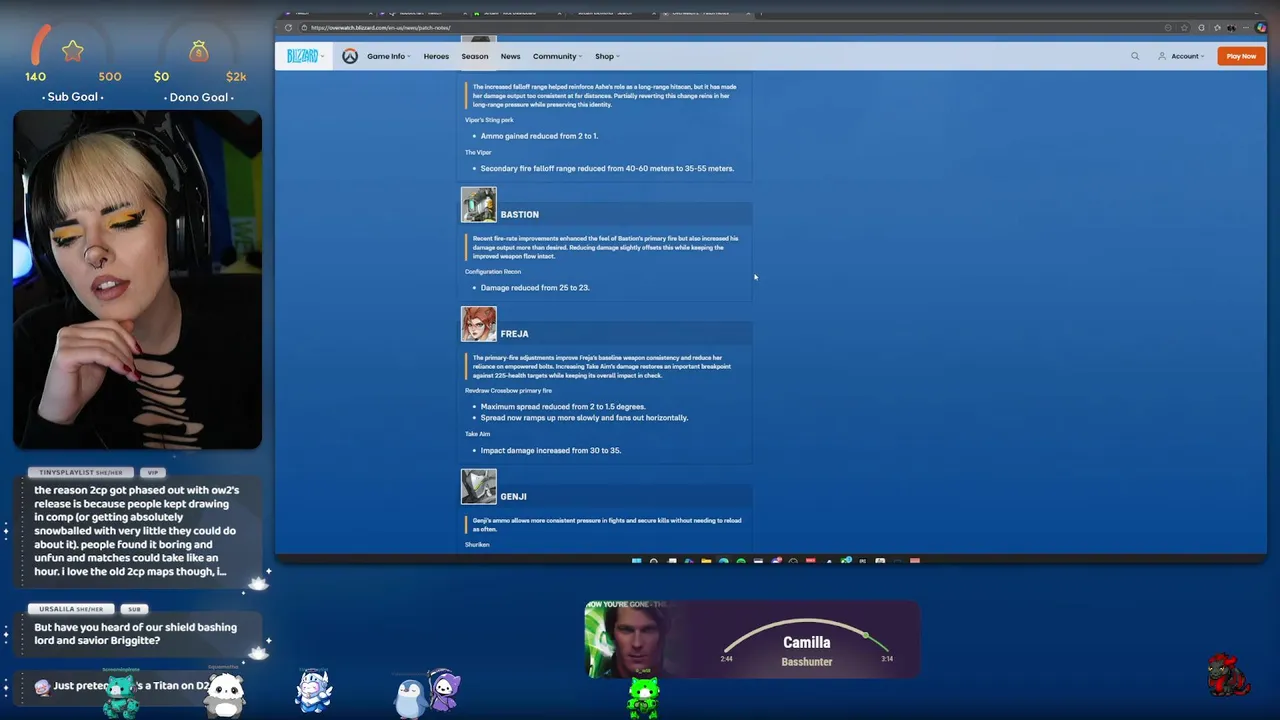
Task: Click the URSALILA username tag
Action: click(x=72, y=609)
